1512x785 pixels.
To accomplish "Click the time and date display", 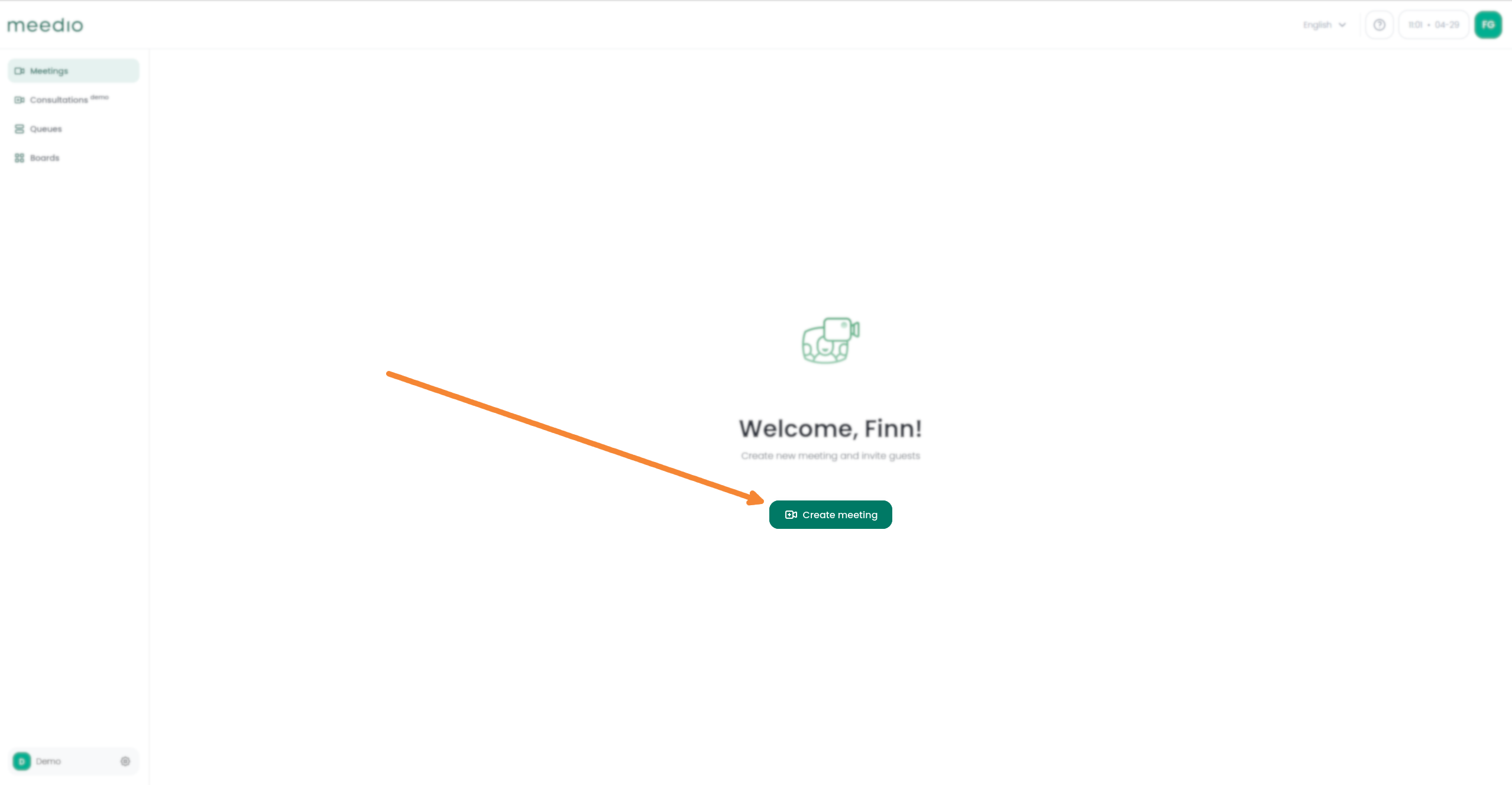I will coord(1433,25).
